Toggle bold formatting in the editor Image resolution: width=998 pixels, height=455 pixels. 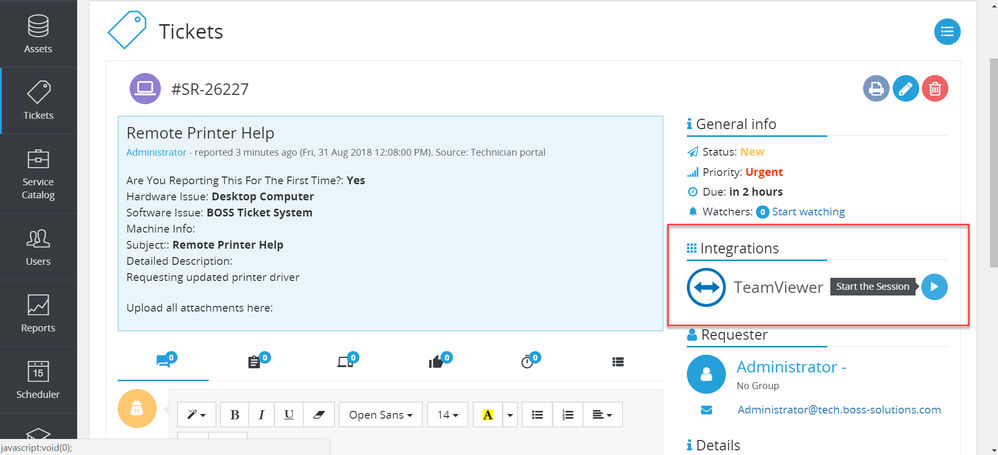pos(234,414)
